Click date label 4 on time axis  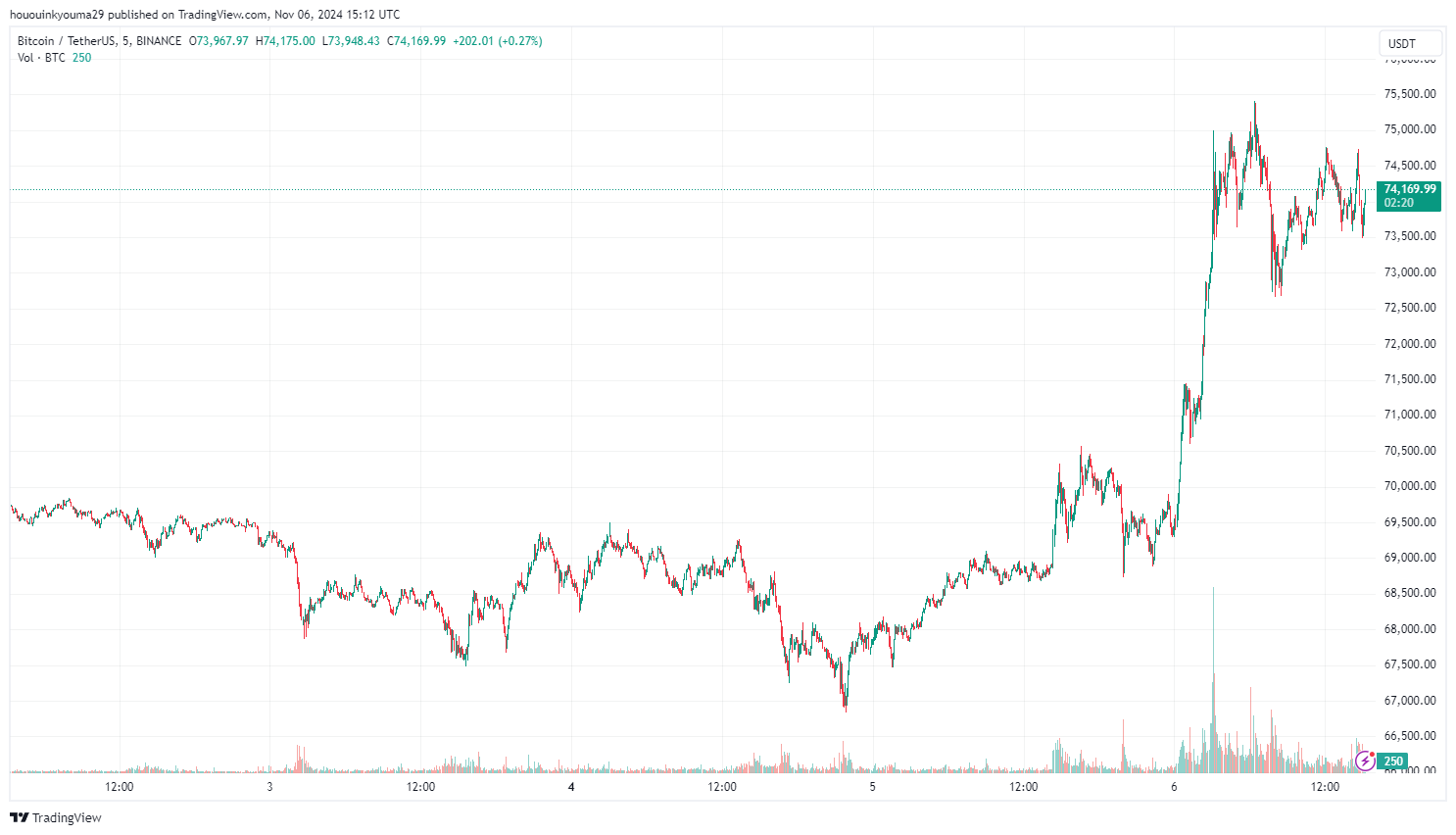[571, 787]
